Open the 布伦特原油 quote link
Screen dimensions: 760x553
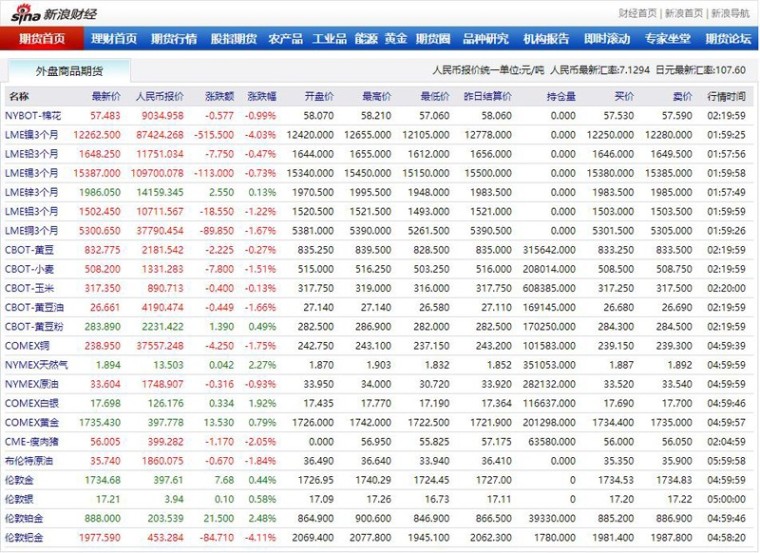click(29, 461)
